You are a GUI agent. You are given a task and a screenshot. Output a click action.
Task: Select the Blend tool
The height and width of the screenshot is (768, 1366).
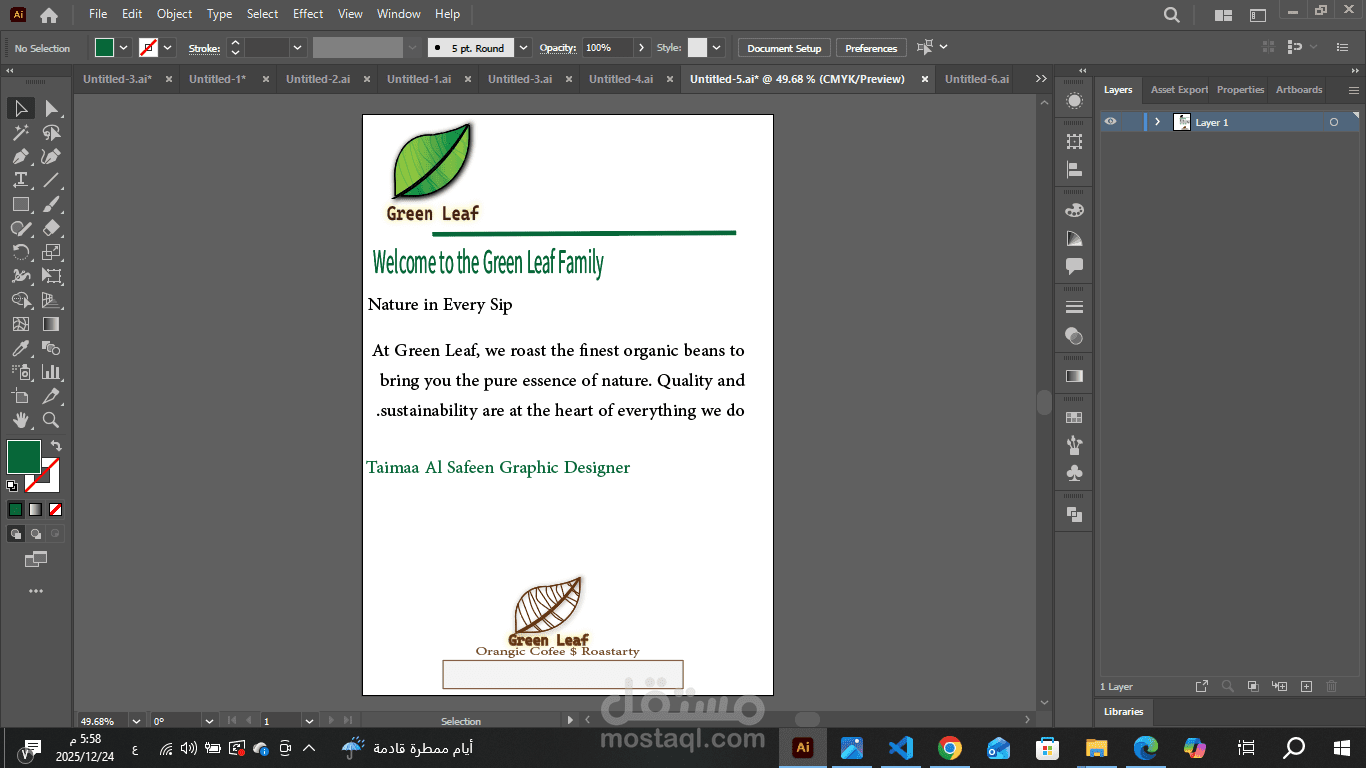click(52, 348)
